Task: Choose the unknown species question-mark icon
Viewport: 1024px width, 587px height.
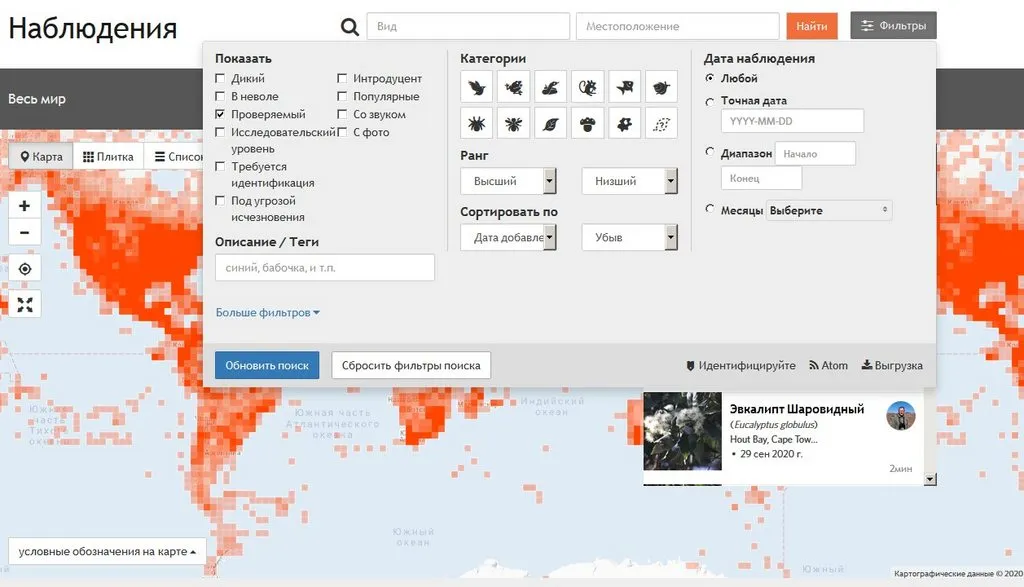Action: [x=661, y=124]
